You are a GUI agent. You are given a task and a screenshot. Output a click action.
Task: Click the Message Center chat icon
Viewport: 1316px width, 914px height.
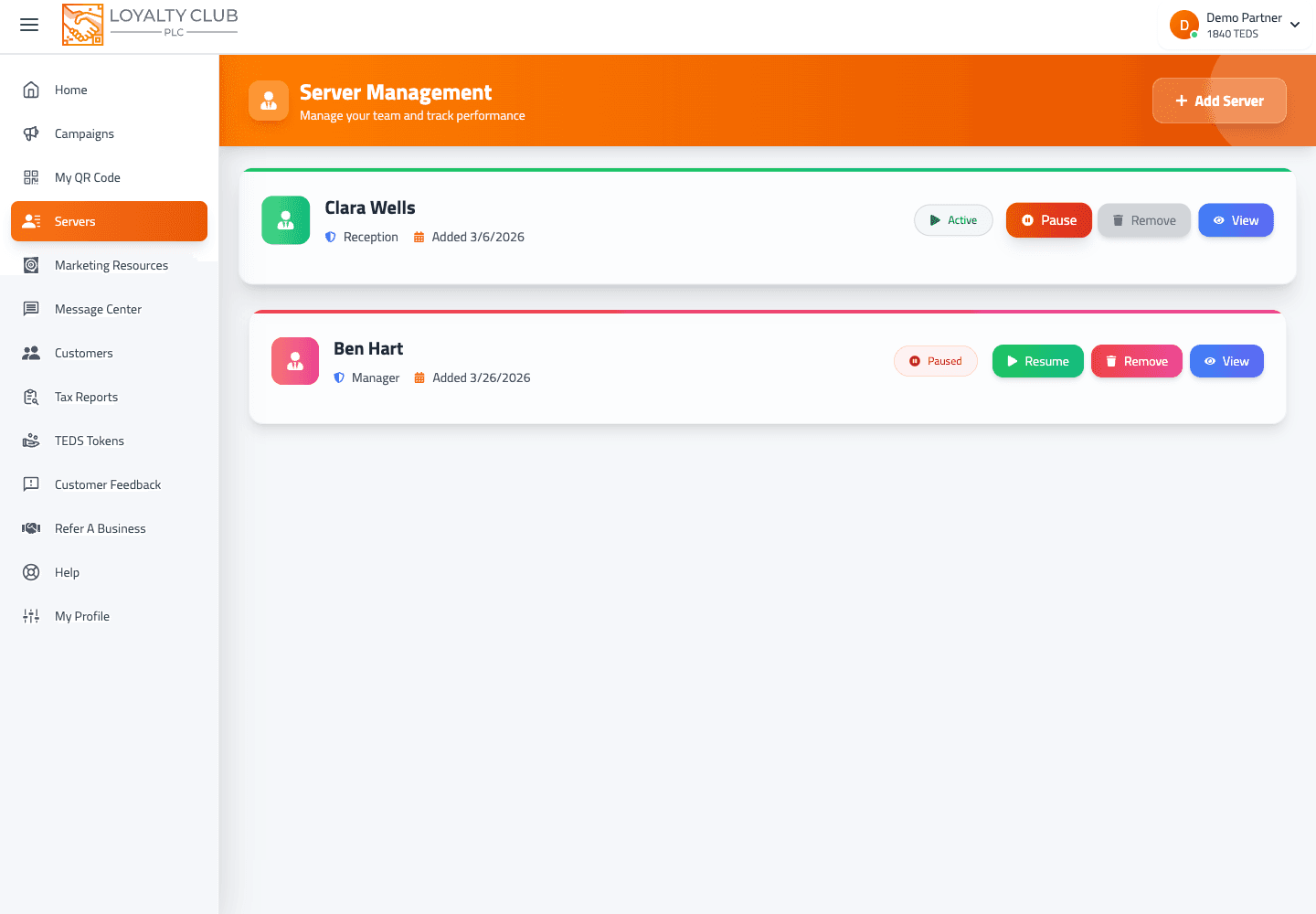tap(31, 309)
